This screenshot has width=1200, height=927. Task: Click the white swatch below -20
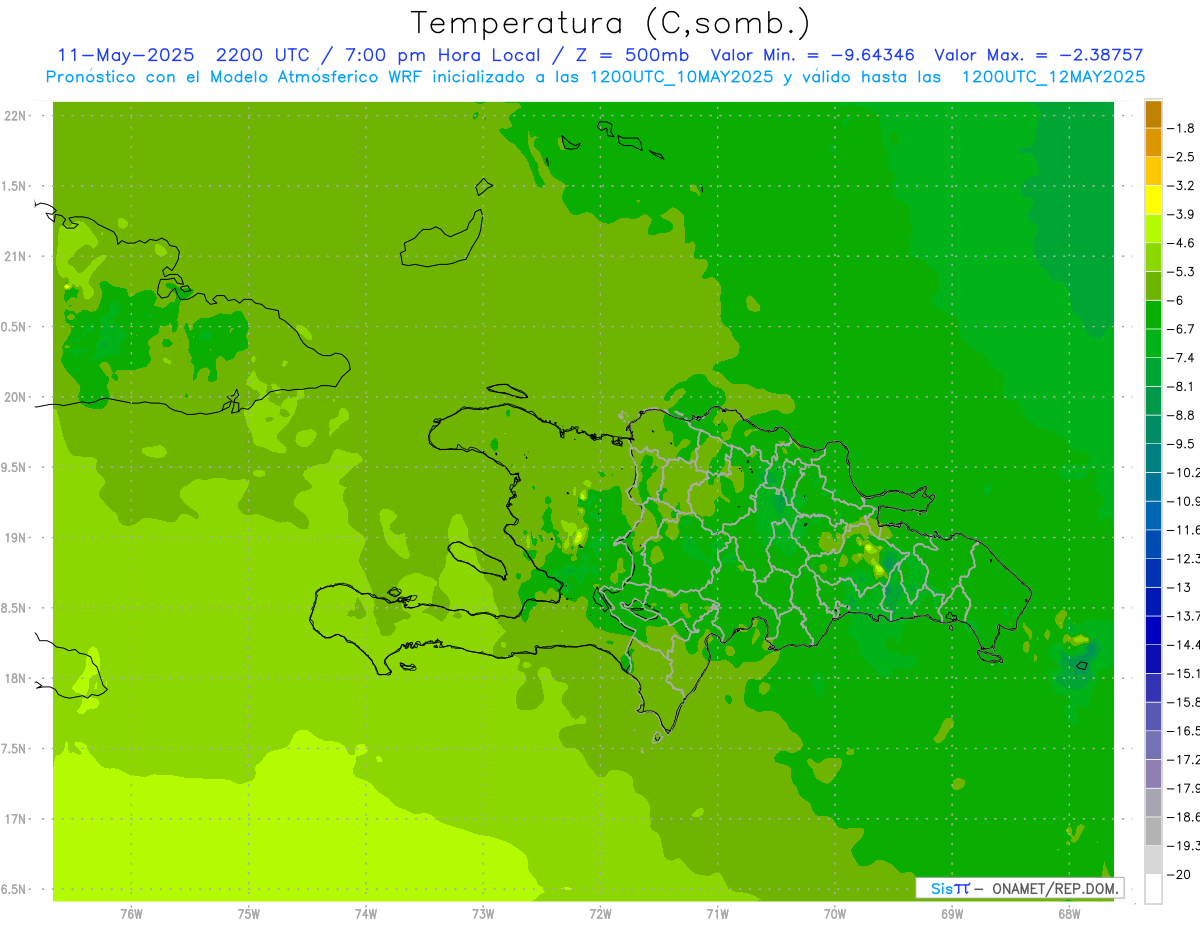(x=1153, y=888)
